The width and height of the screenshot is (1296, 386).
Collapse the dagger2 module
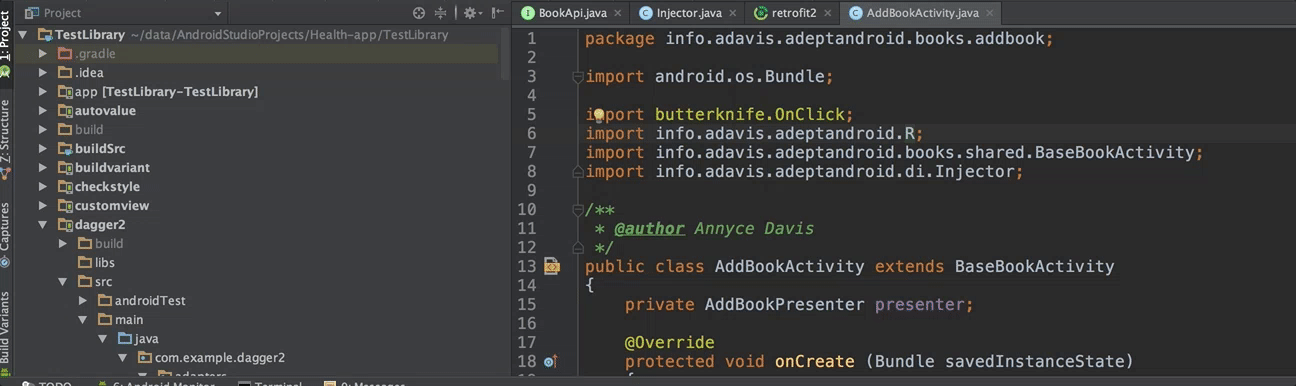43,224
